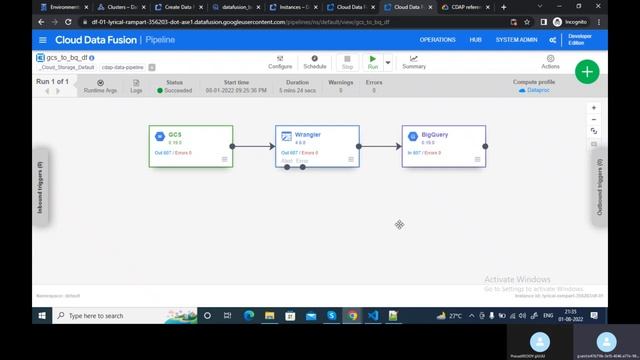Expand the Run options dropdown arrow

(x=388, y=63)
